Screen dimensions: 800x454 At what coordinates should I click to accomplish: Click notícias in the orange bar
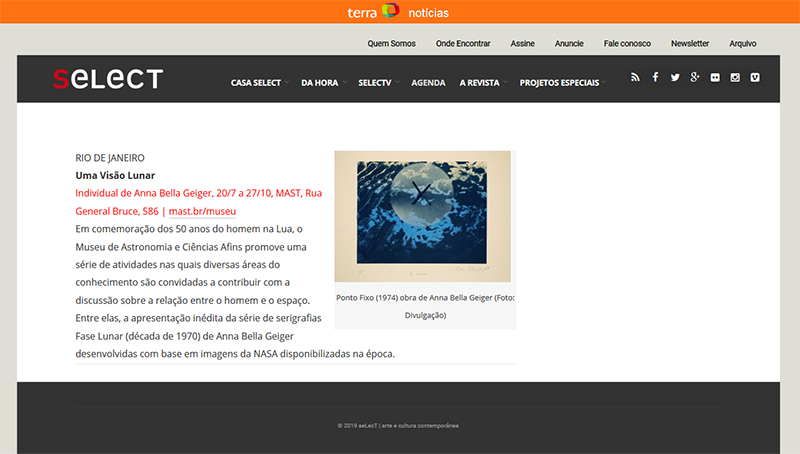point(428,13)
